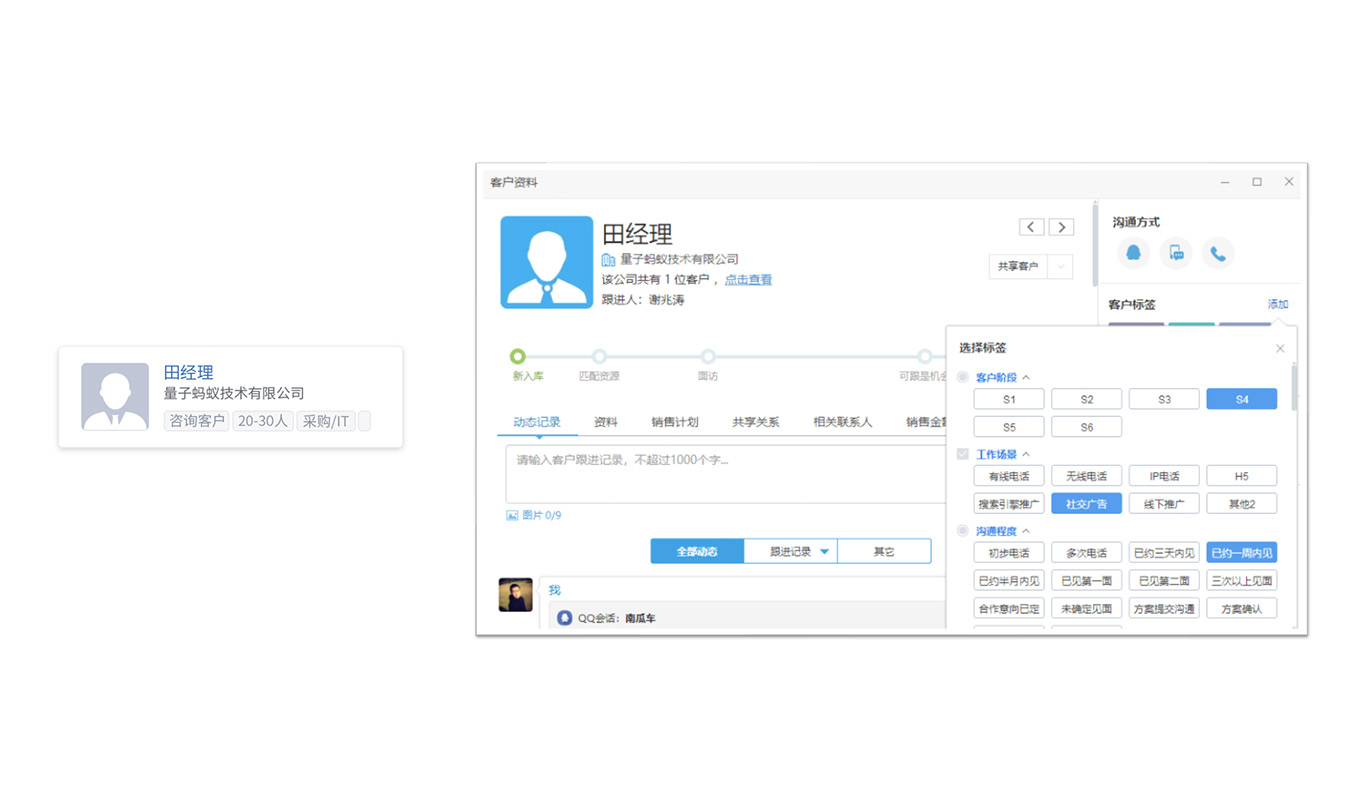Select the H5 tag
Image resolution: width=1350 pixels, height=800 pixels.
coord(1242,476)
